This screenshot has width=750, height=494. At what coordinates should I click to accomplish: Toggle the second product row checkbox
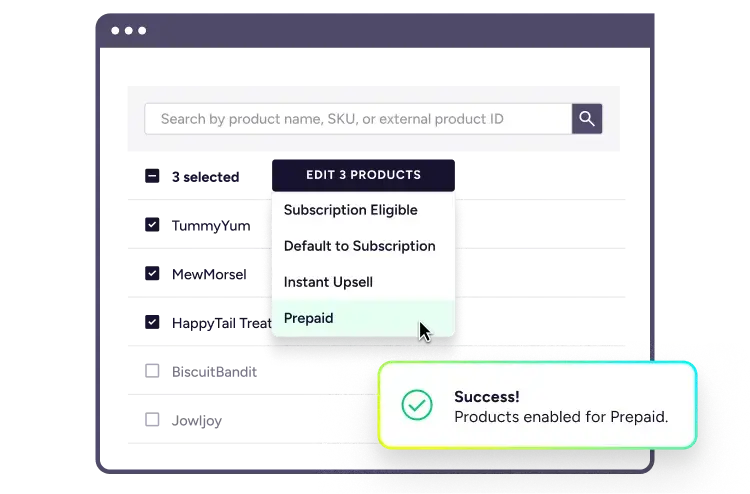tap(152, 273)
